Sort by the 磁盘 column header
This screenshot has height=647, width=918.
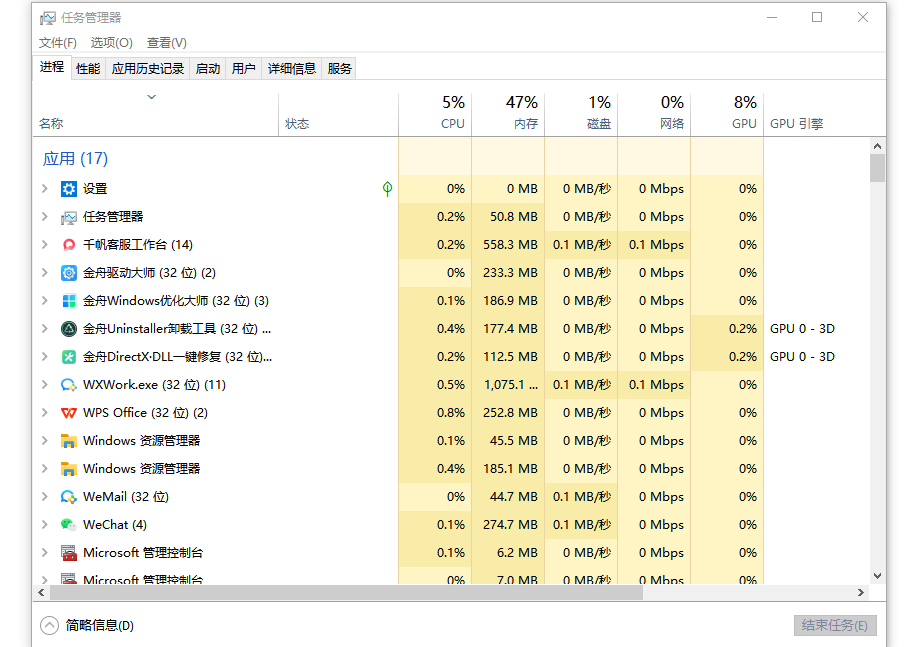tap(581, 114)
